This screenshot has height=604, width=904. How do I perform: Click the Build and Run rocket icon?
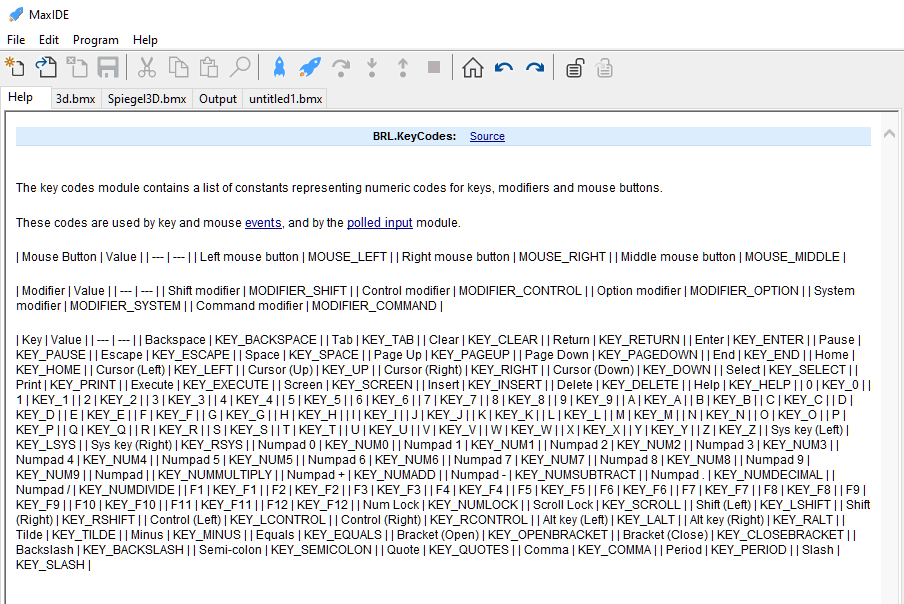point(308,70)
